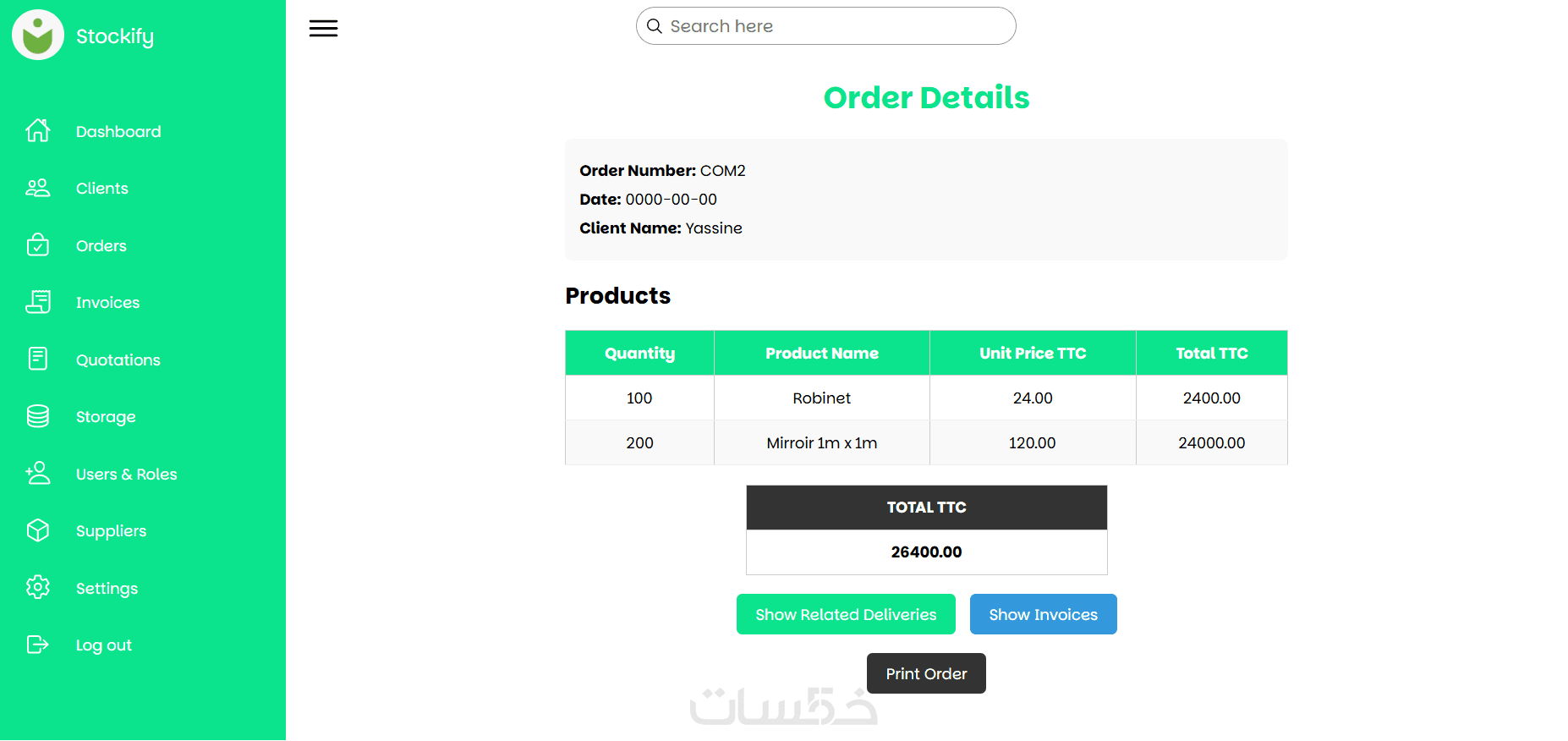Open the Users & Roles menu item
The width and height of the screenshot is (1568, 741).
(127, 475)
